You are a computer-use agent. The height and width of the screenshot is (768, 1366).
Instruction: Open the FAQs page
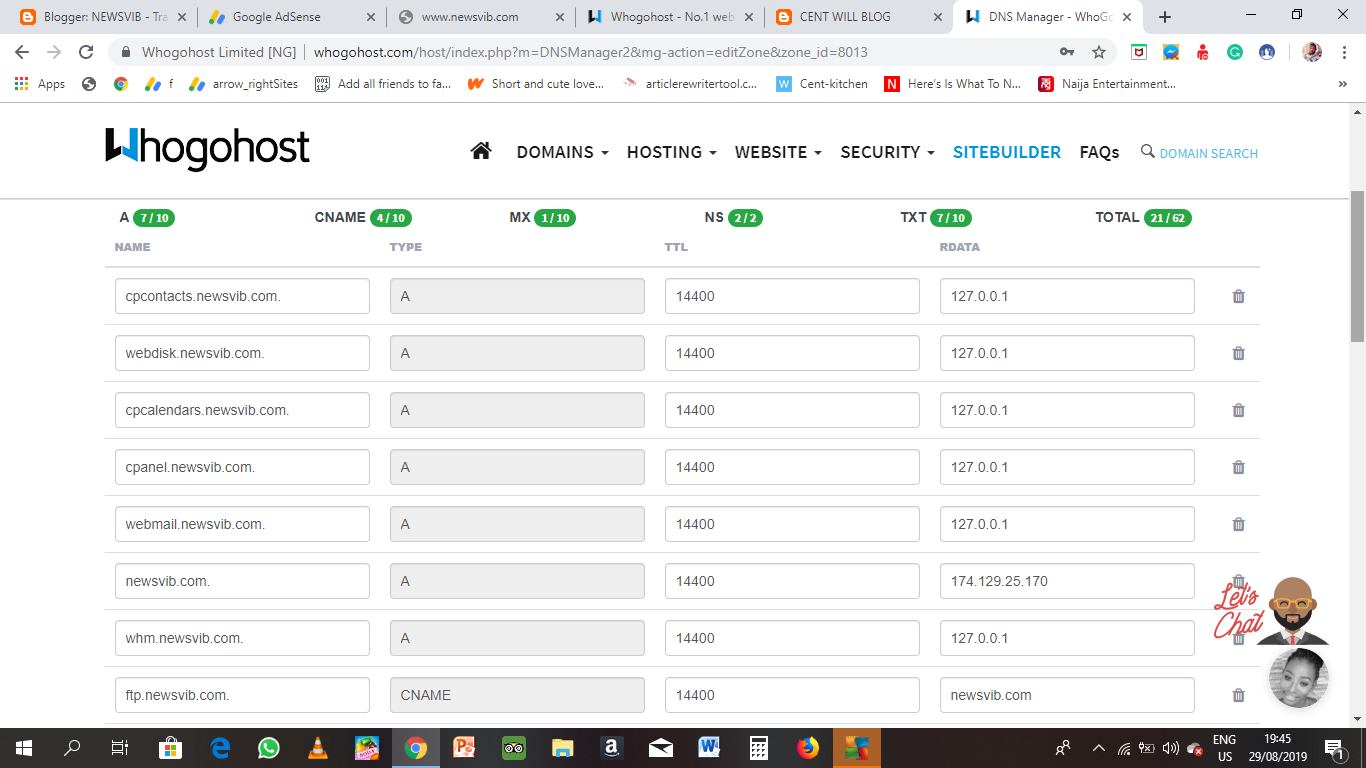[x=1099, y=152]
